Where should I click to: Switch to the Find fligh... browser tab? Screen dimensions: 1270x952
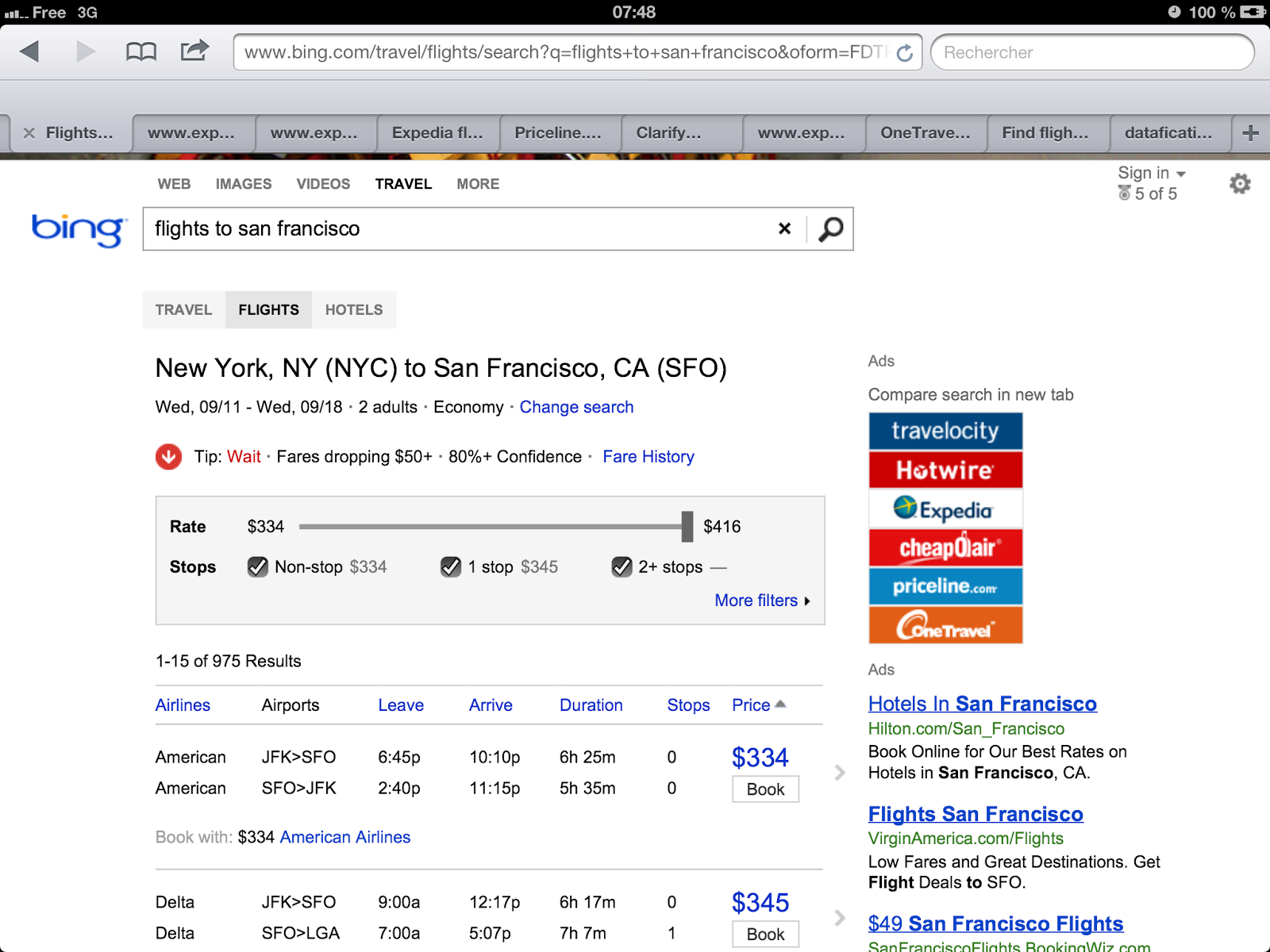(x=1047, y=133)
